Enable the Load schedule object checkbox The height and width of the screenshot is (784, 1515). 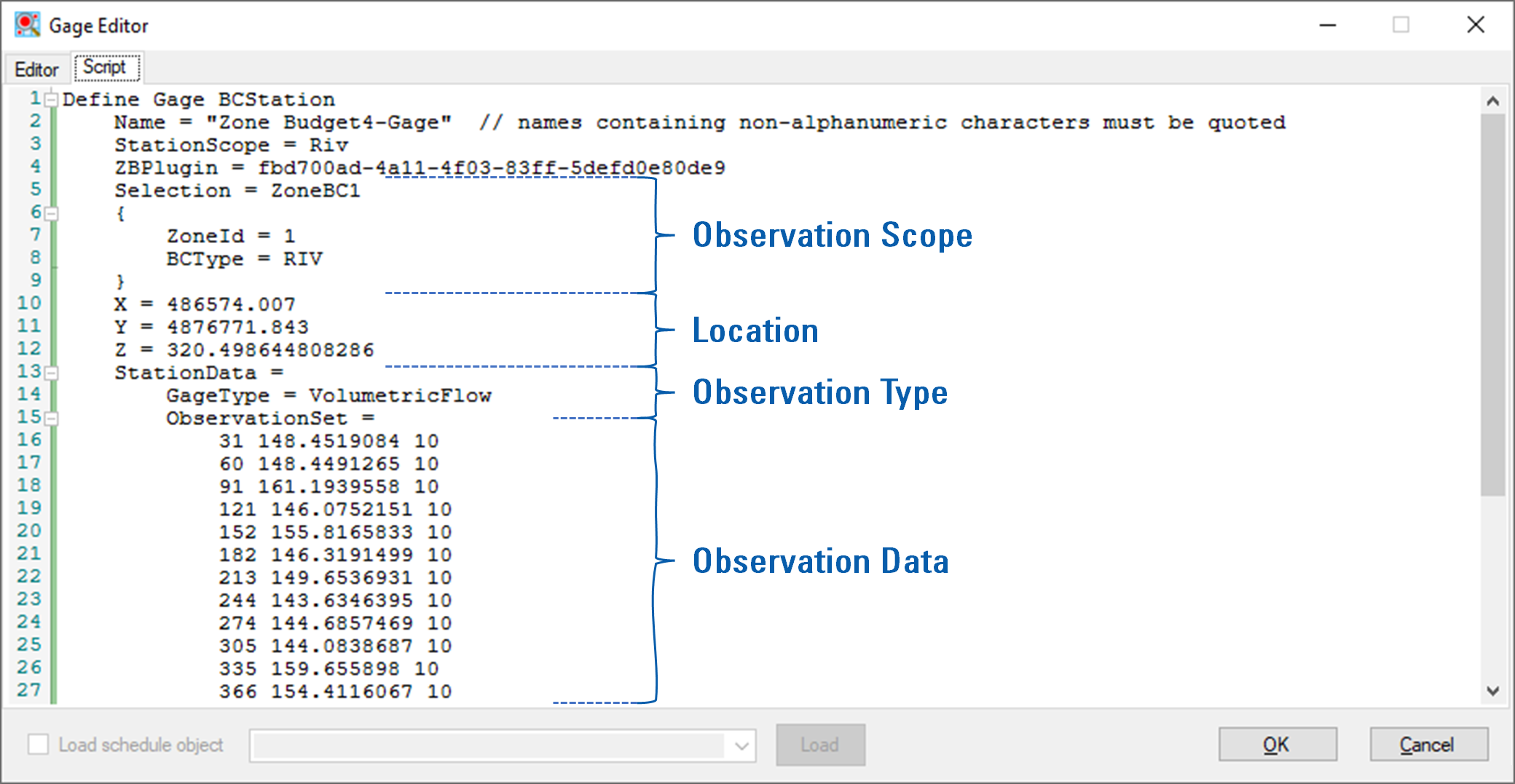37,745
